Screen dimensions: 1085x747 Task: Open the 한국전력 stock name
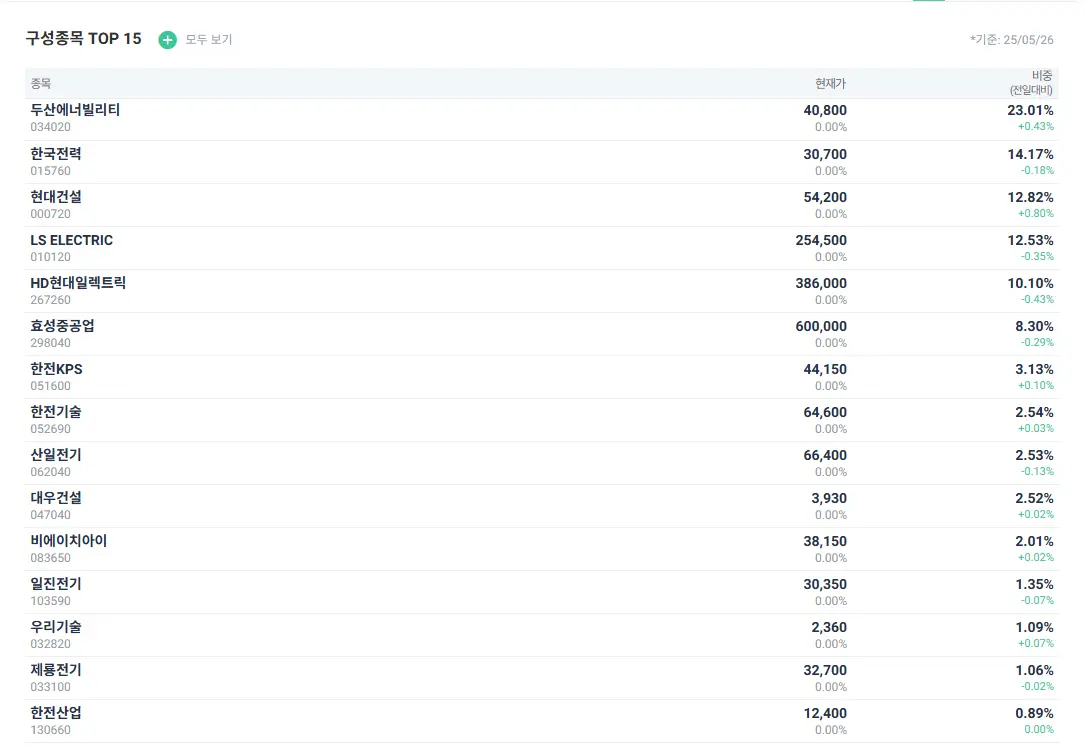[55, 154]
